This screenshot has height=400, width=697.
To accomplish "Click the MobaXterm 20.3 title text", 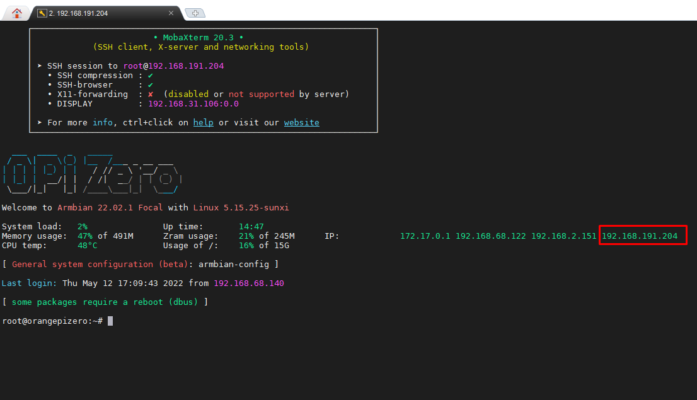I will click(x=198, y=38).
